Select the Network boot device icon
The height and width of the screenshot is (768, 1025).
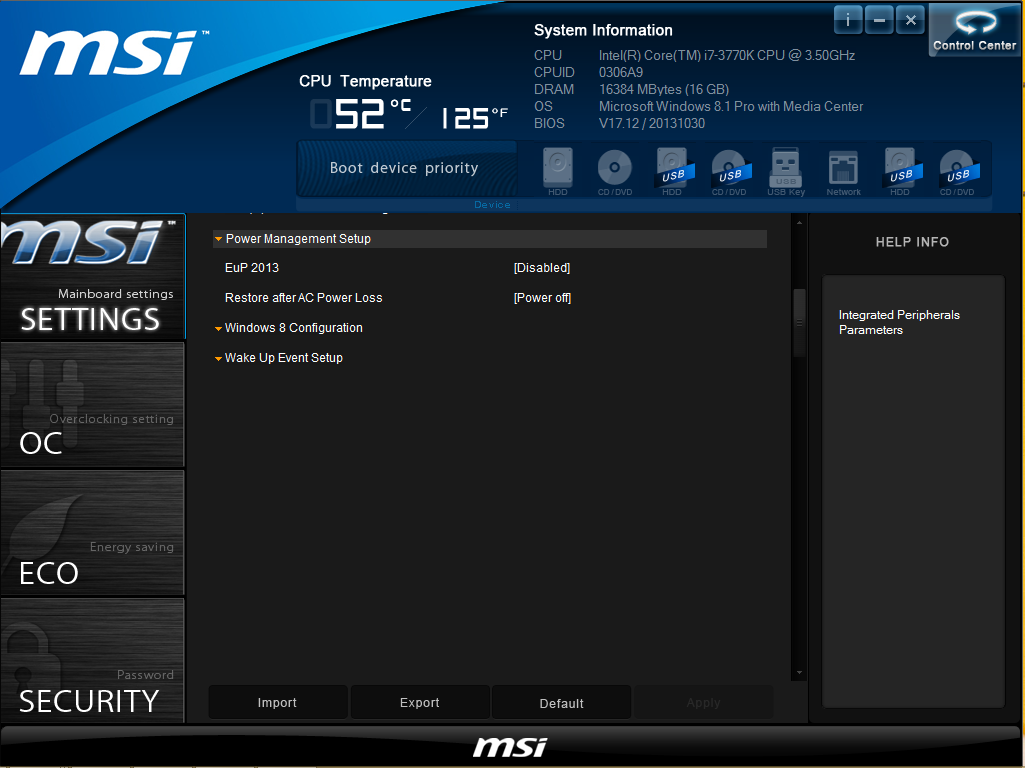843,171
